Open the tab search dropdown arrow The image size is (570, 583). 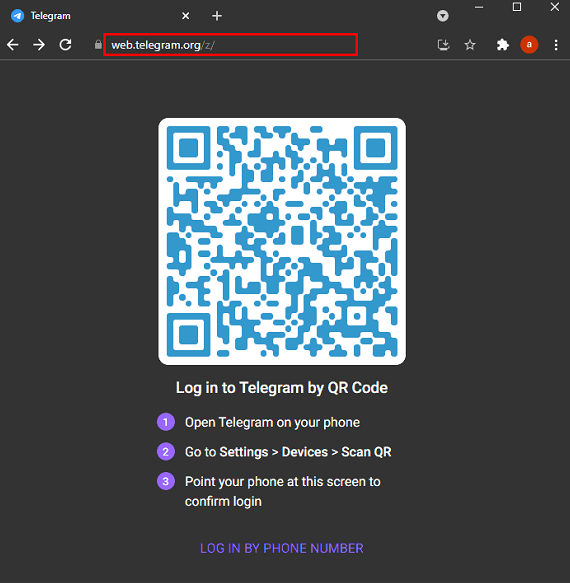pyautogui.click(x=442, y=16)
